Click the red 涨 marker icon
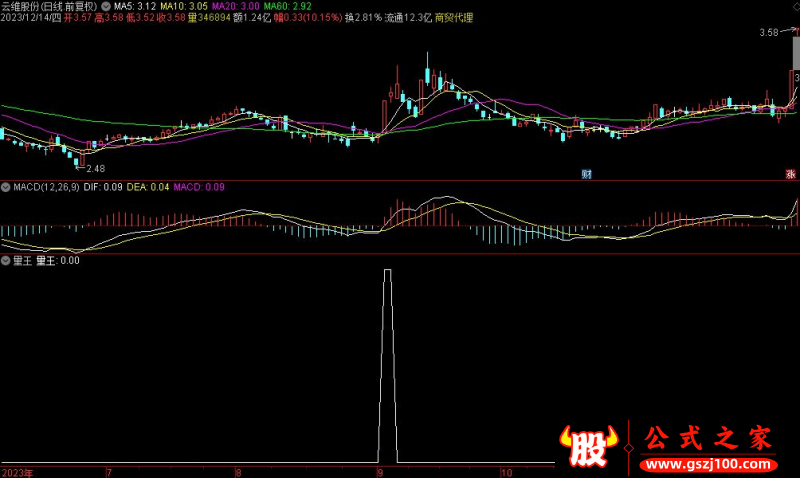This screenshot has height=478, width=800. pos(791,174)
